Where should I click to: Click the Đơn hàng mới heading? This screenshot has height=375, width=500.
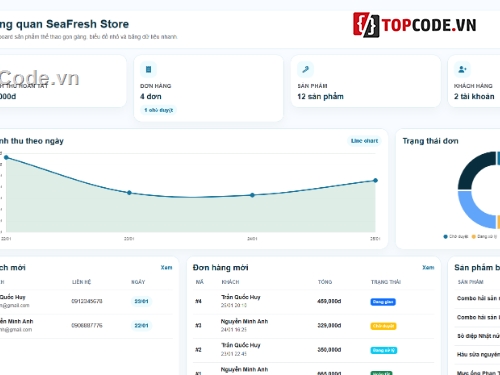[x=220, y=267]
